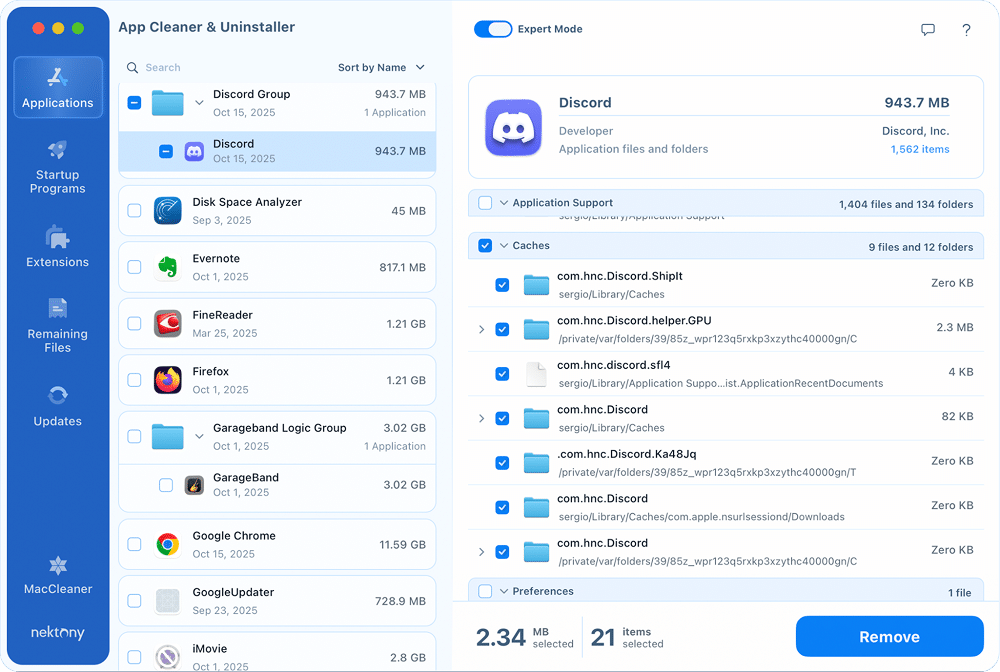Check for app Updates via sidebar
1000x672 pixels.
(x=57, y=404)
